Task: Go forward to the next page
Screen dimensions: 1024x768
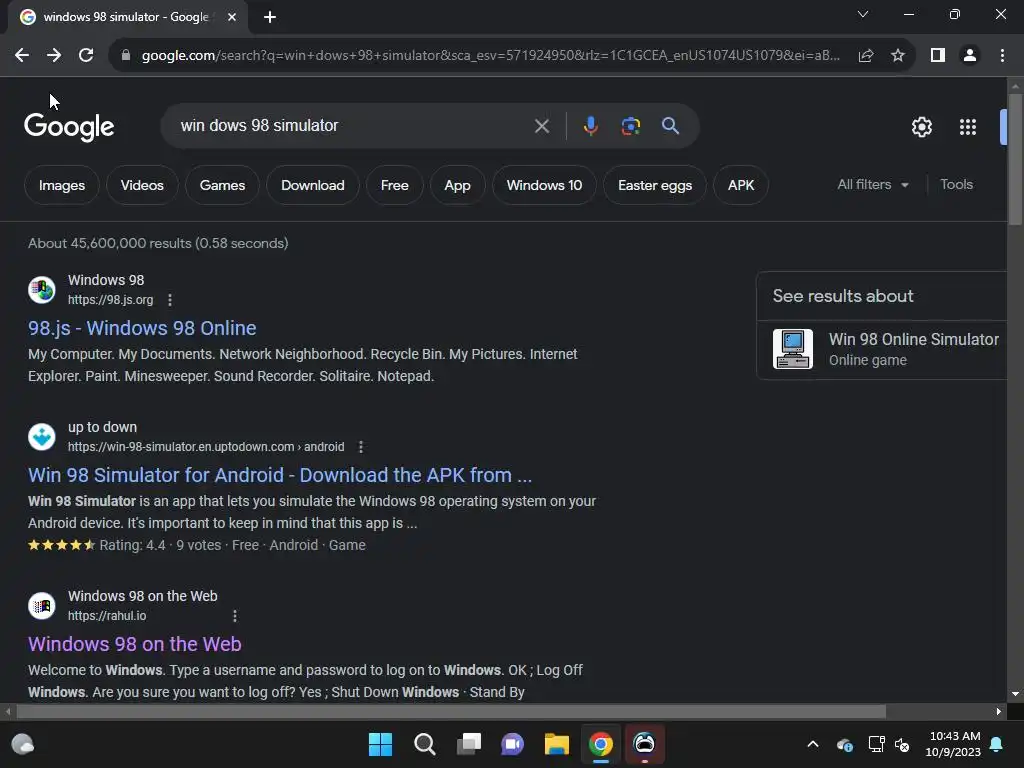Action: (x=54, y=56)
